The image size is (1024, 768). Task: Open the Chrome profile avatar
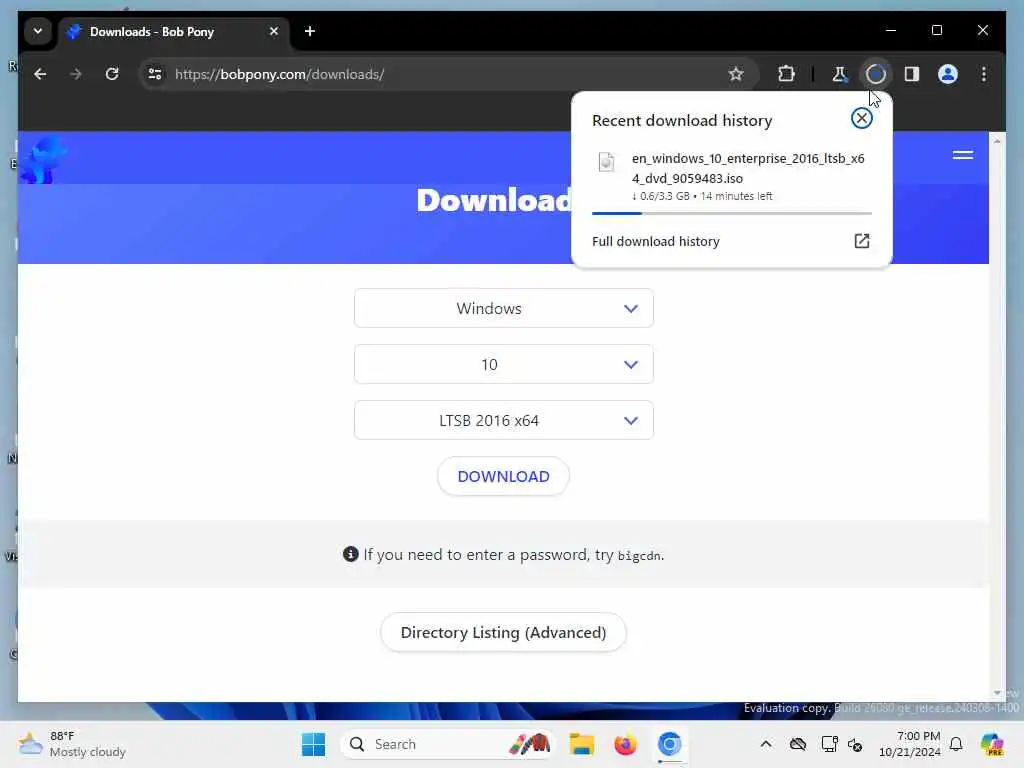[948, 74]
